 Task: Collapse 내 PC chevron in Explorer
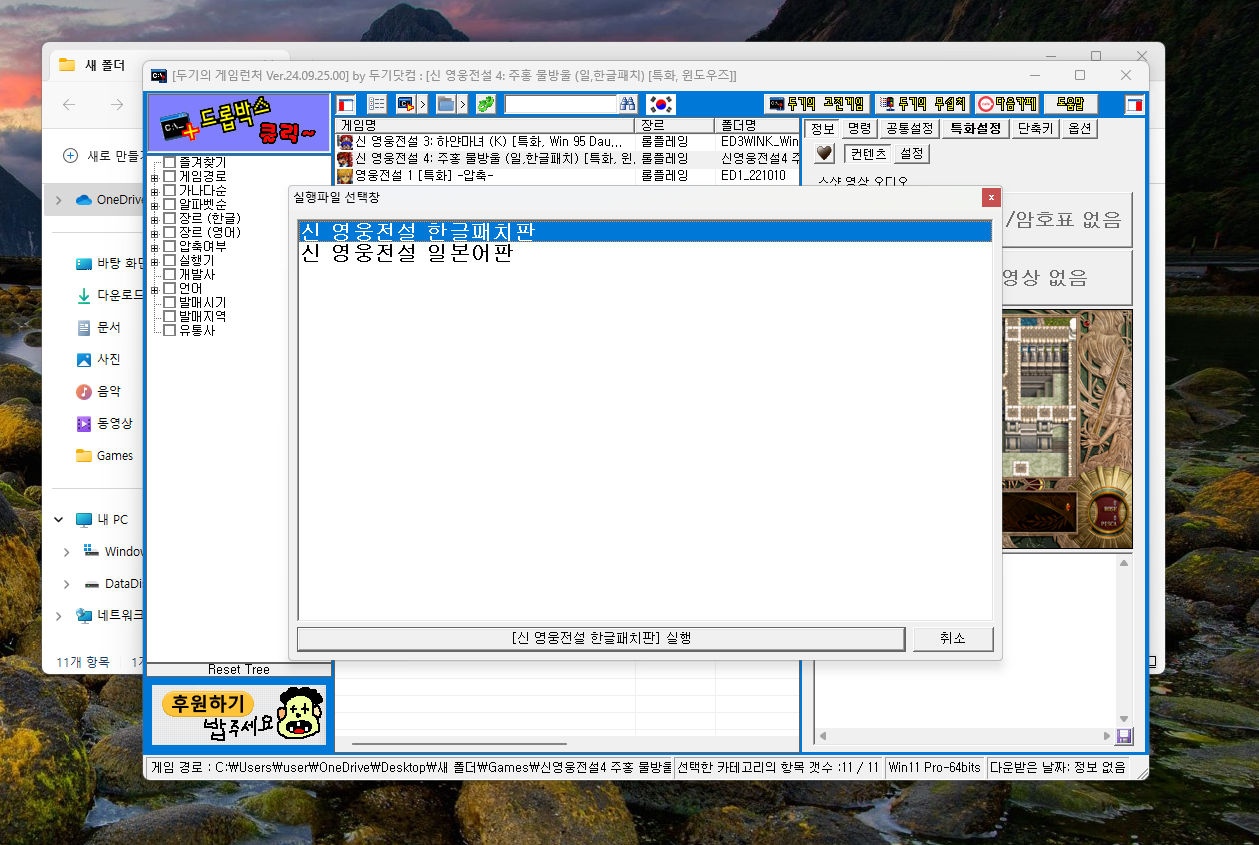[59, 520]
